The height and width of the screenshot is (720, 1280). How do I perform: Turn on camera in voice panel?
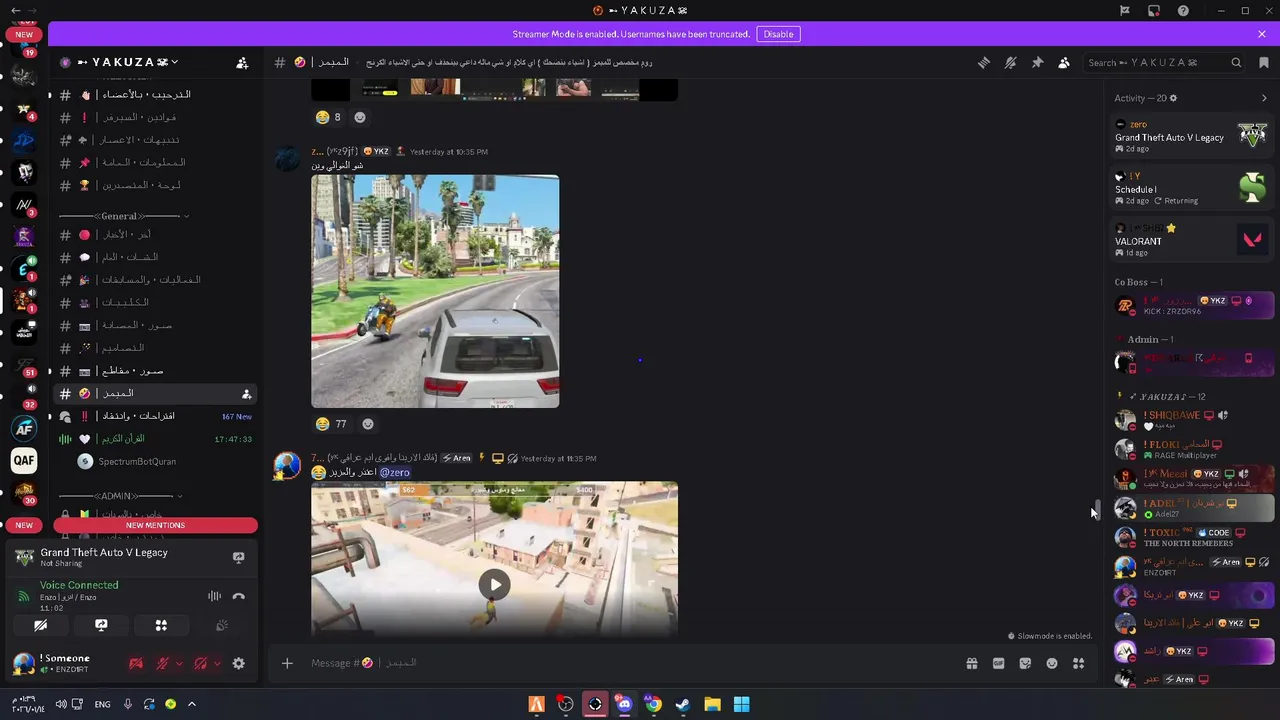(41, 625)
